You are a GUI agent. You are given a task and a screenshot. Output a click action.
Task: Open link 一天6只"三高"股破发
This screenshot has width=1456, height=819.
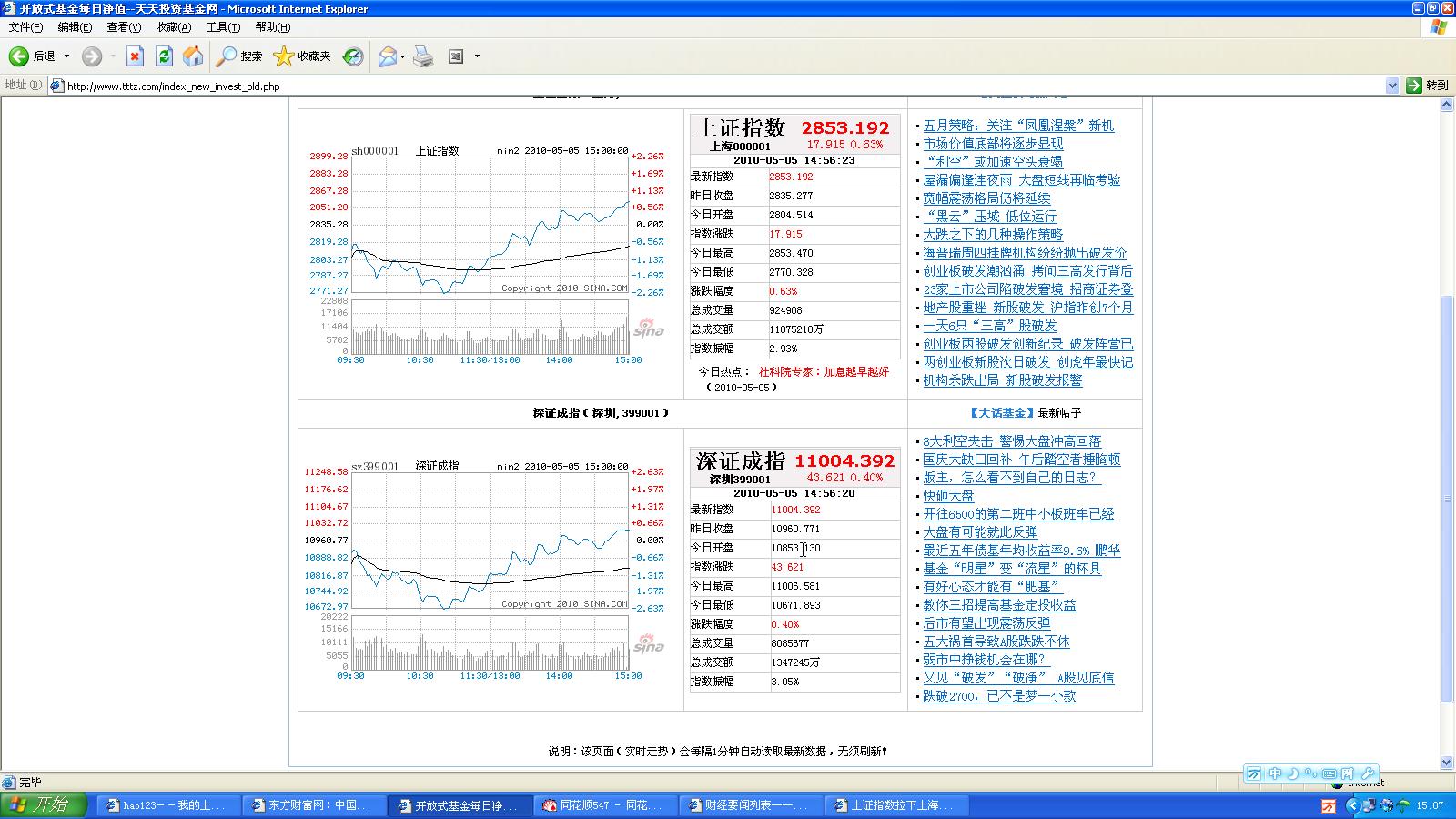pyautogui.click(x=990, y=326)
